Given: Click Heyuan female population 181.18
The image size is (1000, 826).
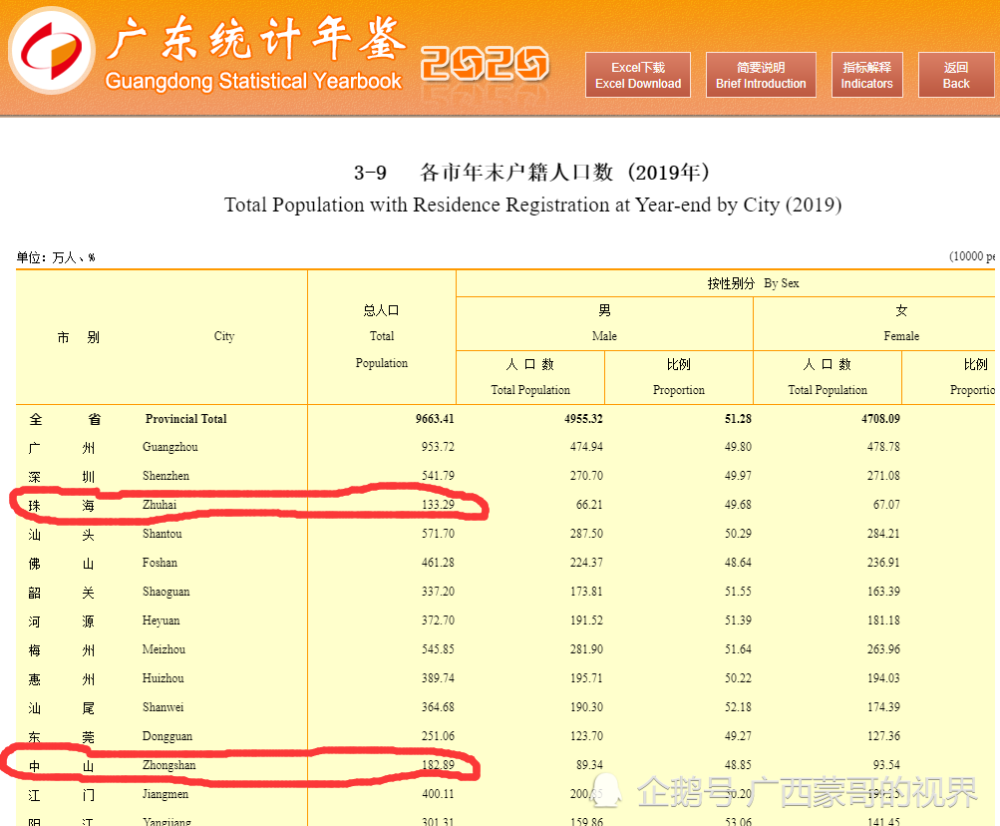Looking at the screenshot, I should click(x=883, y=621).
